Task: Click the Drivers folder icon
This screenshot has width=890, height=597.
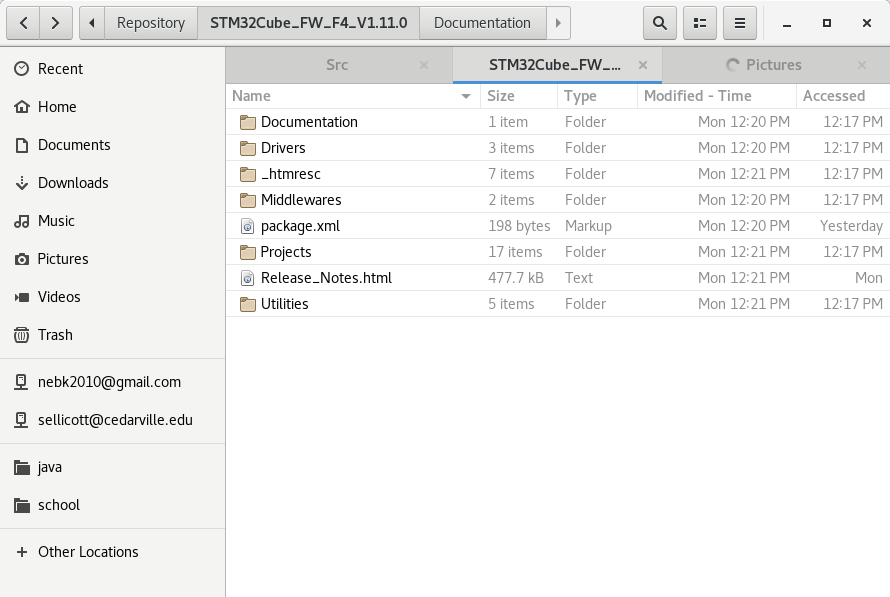Action: click(x=247, y=148)
